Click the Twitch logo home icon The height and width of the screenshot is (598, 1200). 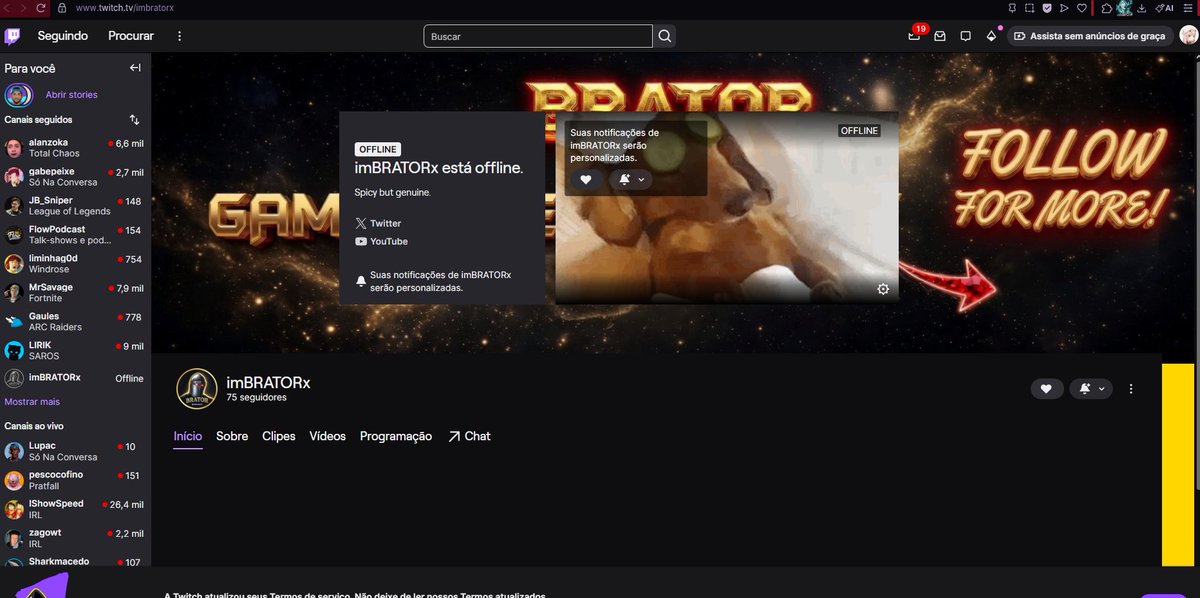(x=12, y=36)
